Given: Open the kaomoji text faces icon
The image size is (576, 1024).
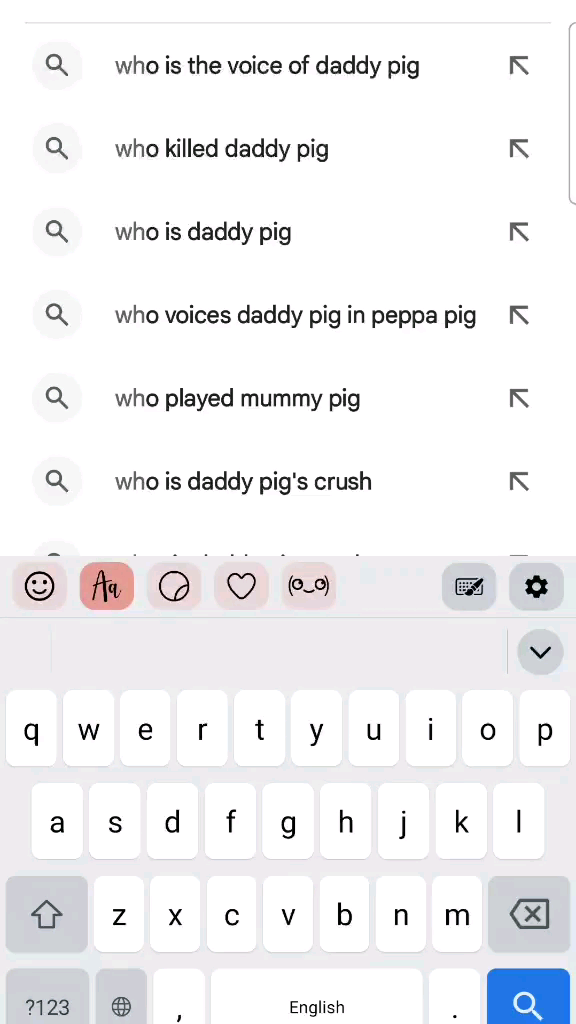Looking at the screenshot, I should (x=309, y=586).
